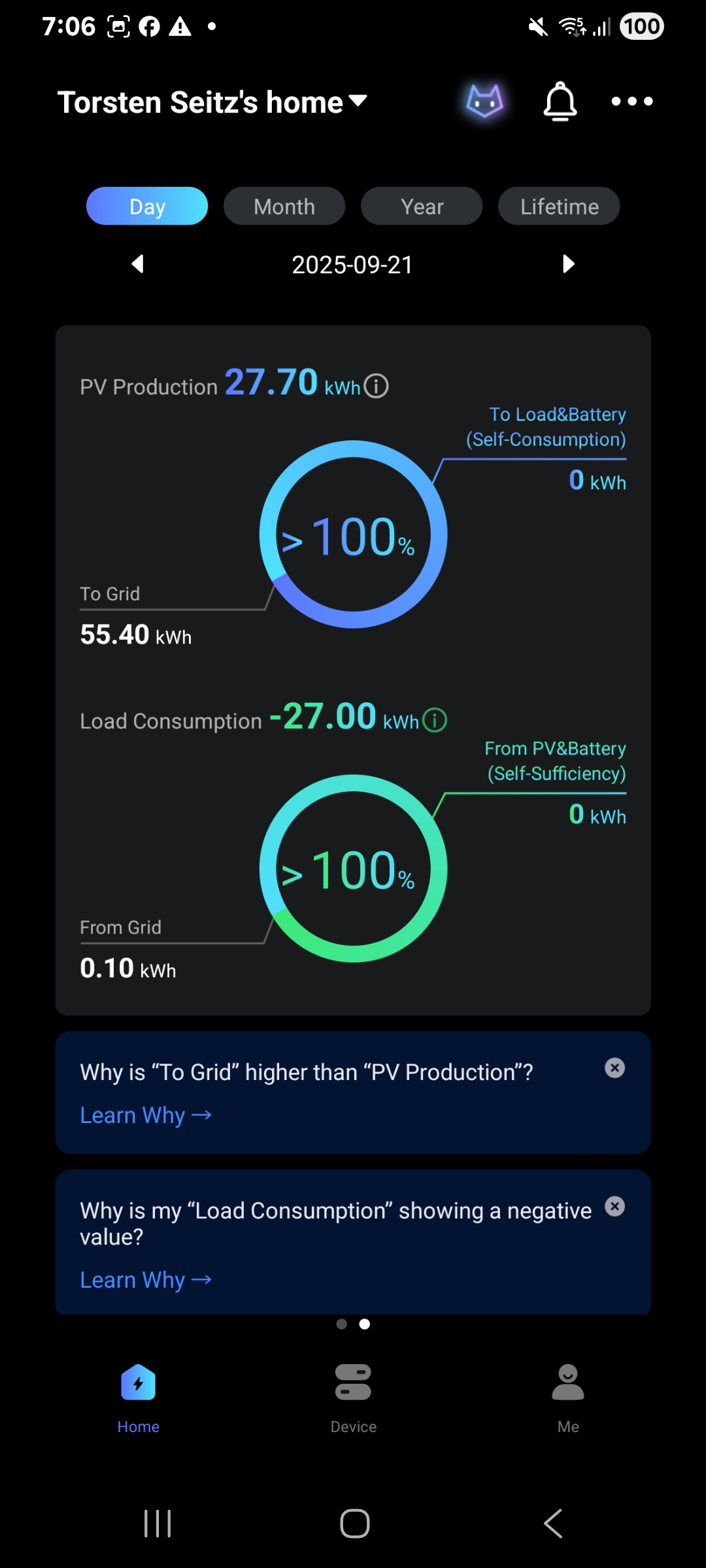Dismiss the To Grid question card
Viewport: 706px width, 1568px height.
614,1068
